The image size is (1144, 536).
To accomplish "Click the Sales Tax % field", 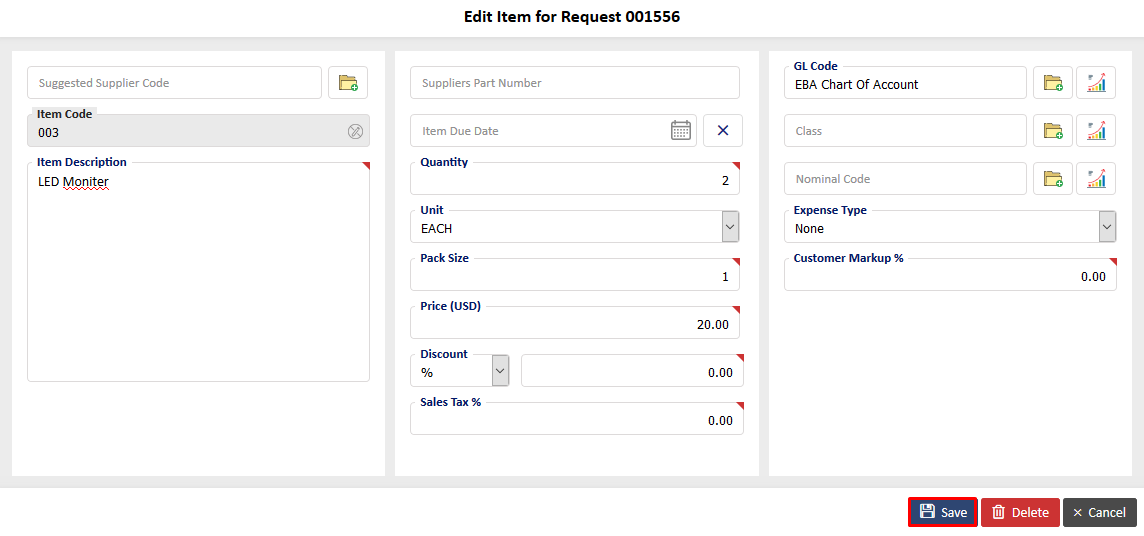I will (x=576, y=419).
